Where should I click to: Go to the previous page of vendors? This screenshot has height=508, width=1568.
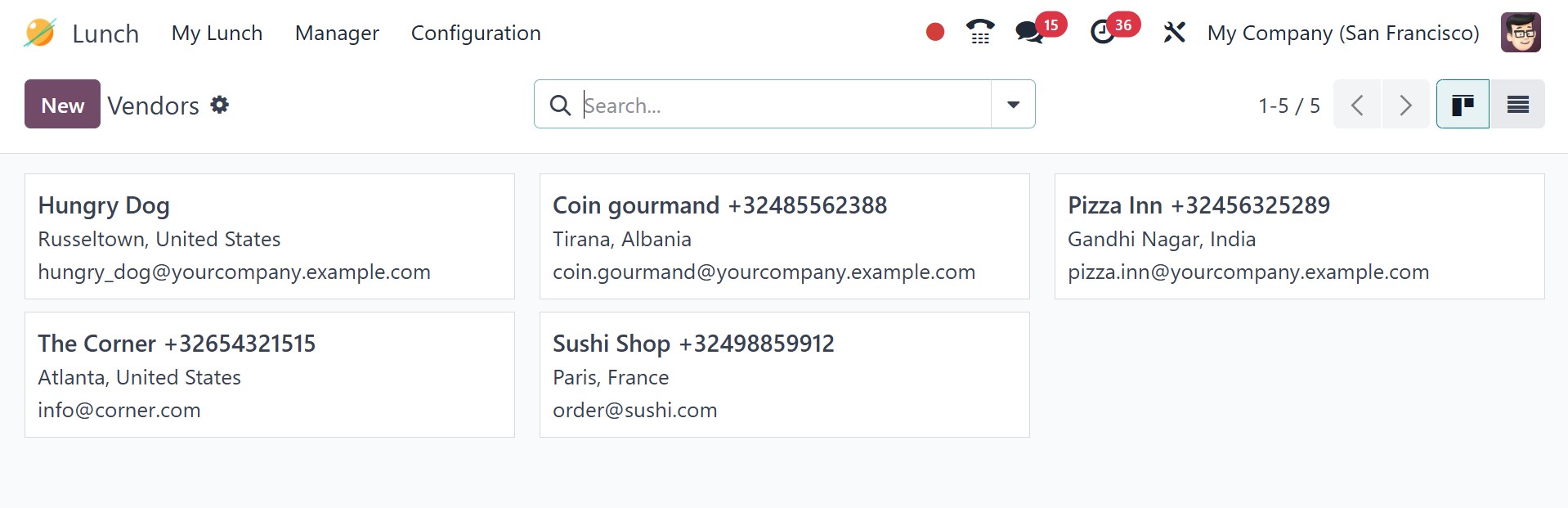pyautogui.click(x=1357, y=105)
